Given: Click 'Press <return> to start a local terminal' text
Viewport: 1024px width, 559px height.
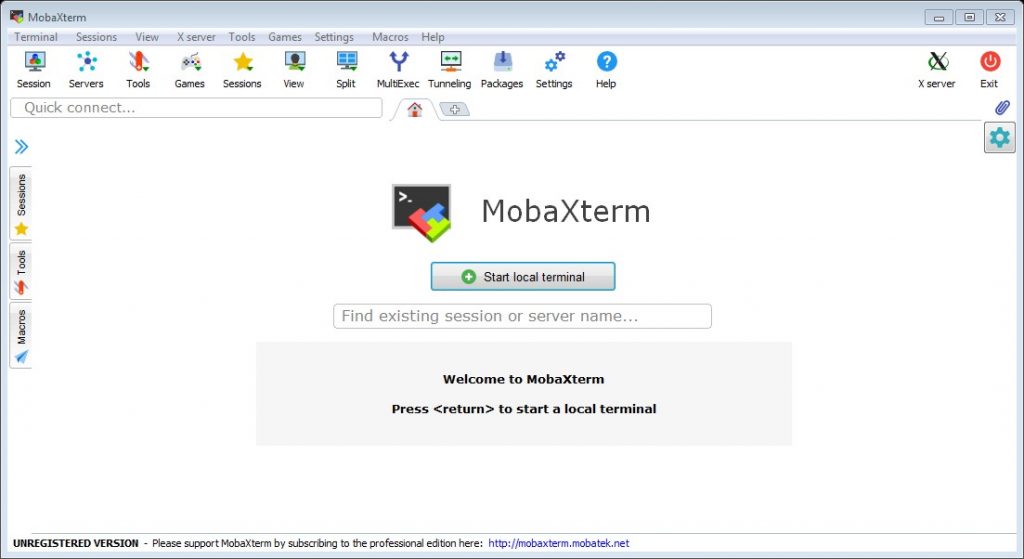Looking at the screenshot, I should pyautogui.click(x=524, y=409).
